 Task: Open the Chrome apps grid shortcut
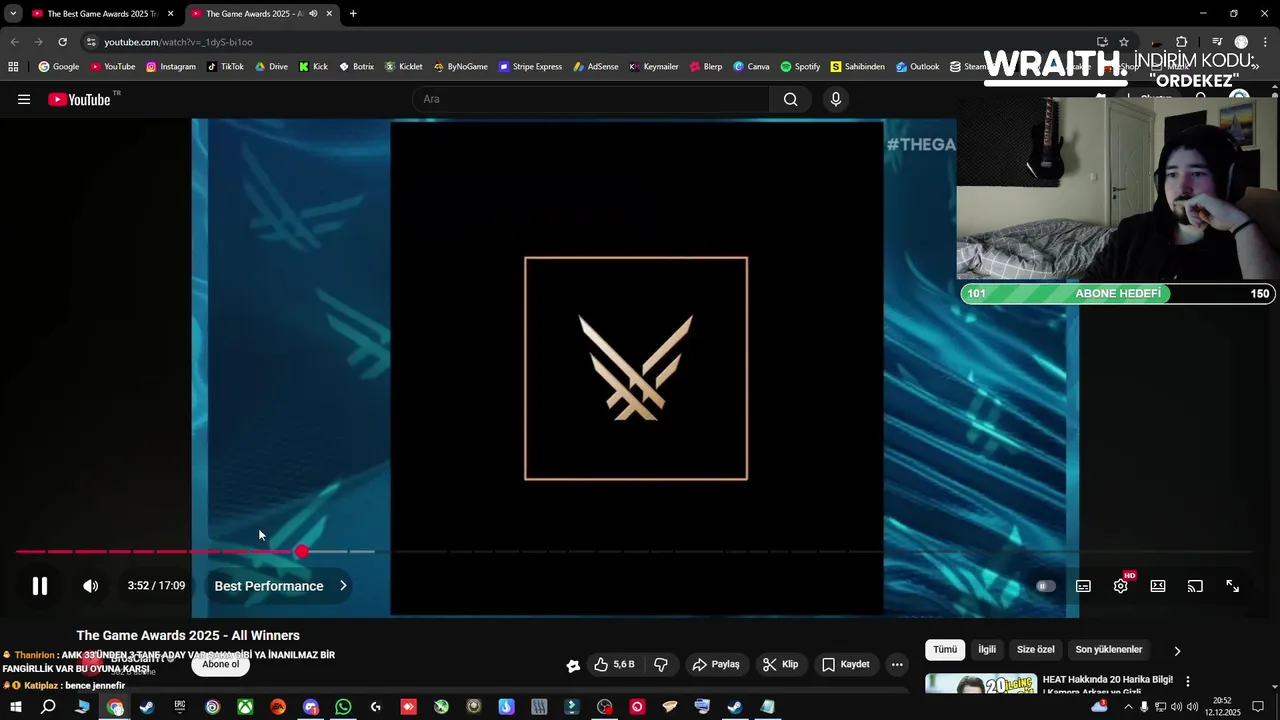(x=13, y=67)
